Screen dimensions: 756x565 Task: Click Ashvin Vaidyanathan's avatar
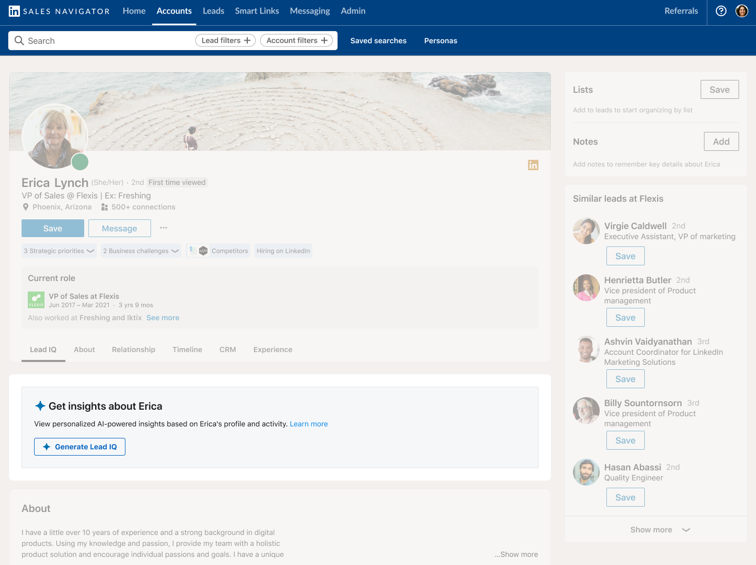[x=586, y=349]
